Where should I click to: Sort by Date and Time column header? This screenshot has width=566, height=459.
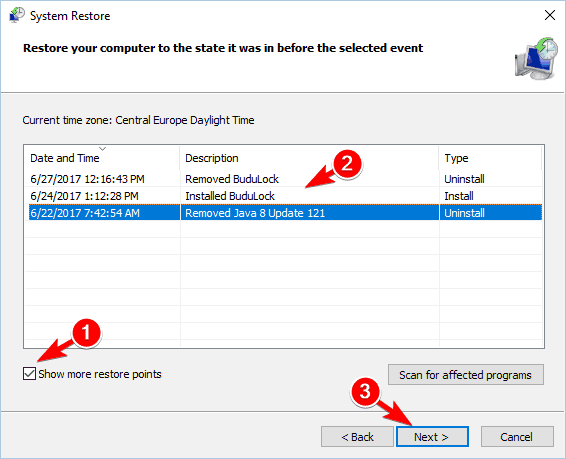102,158
